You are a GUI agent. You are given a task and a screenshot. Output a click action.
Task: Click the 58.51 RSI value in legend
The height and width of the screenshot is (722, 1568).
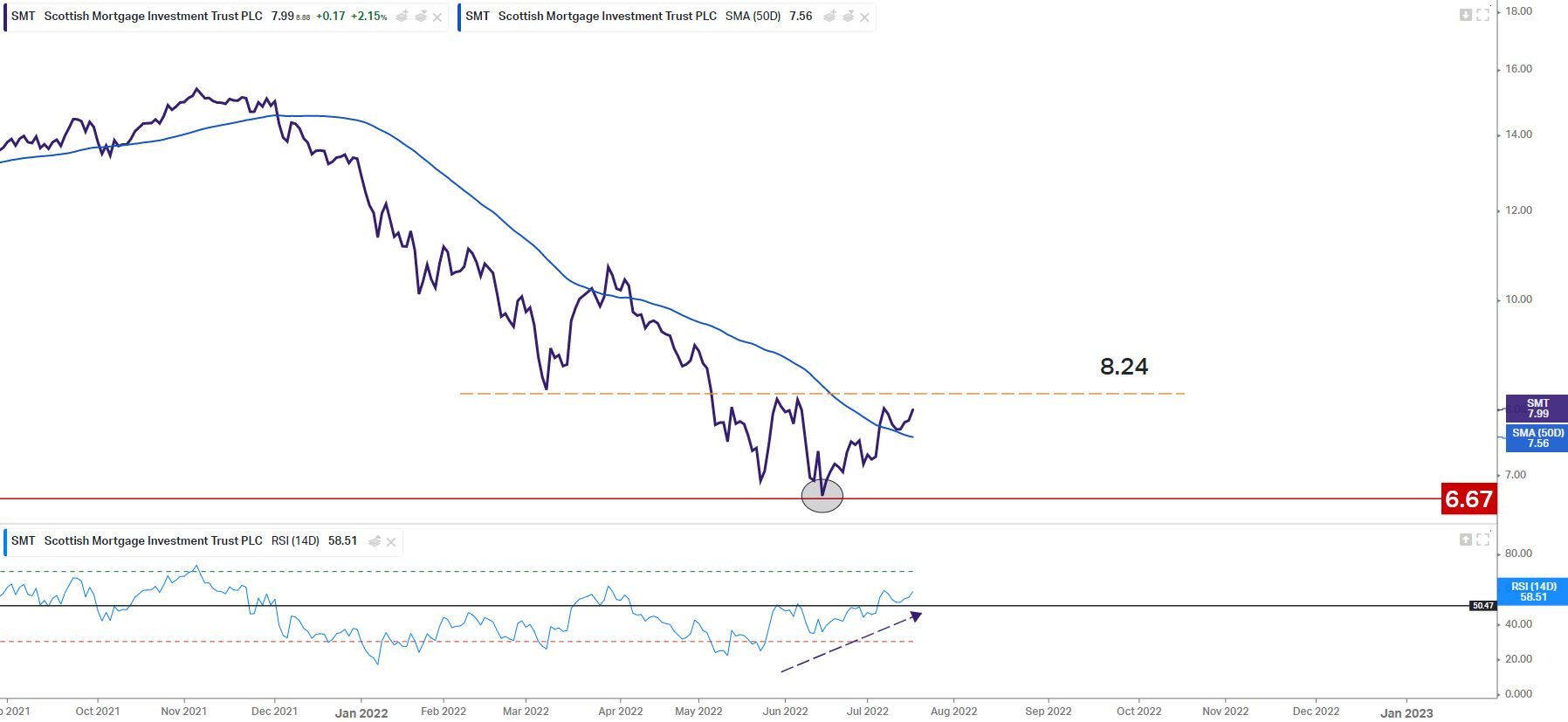pyautogui.click(x=342, y=540)
